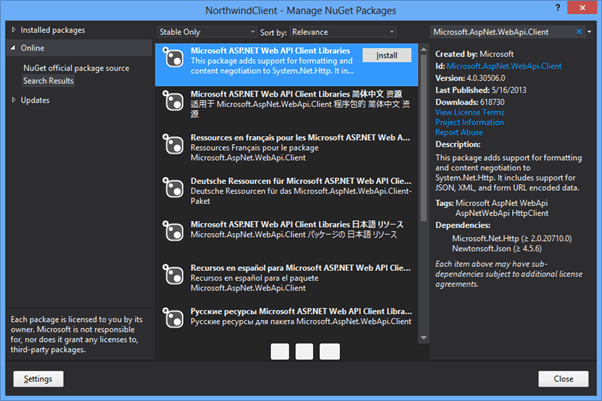602x401 pixels.
Task: Install the ASP.NET Web API Client Libraries
Action: [x=387, y=56]
